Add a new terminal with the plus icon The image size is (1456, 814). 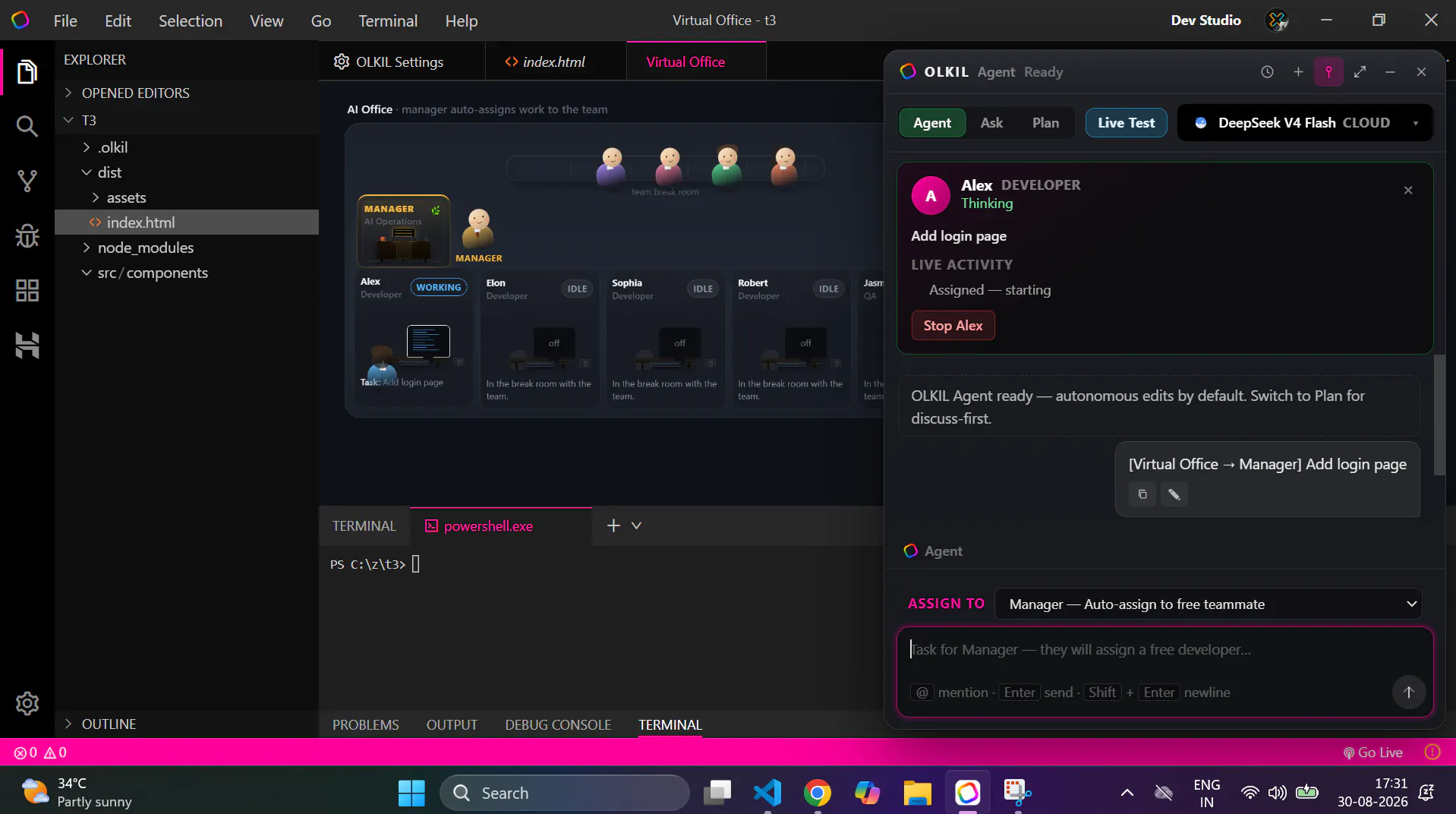point(613,525)
